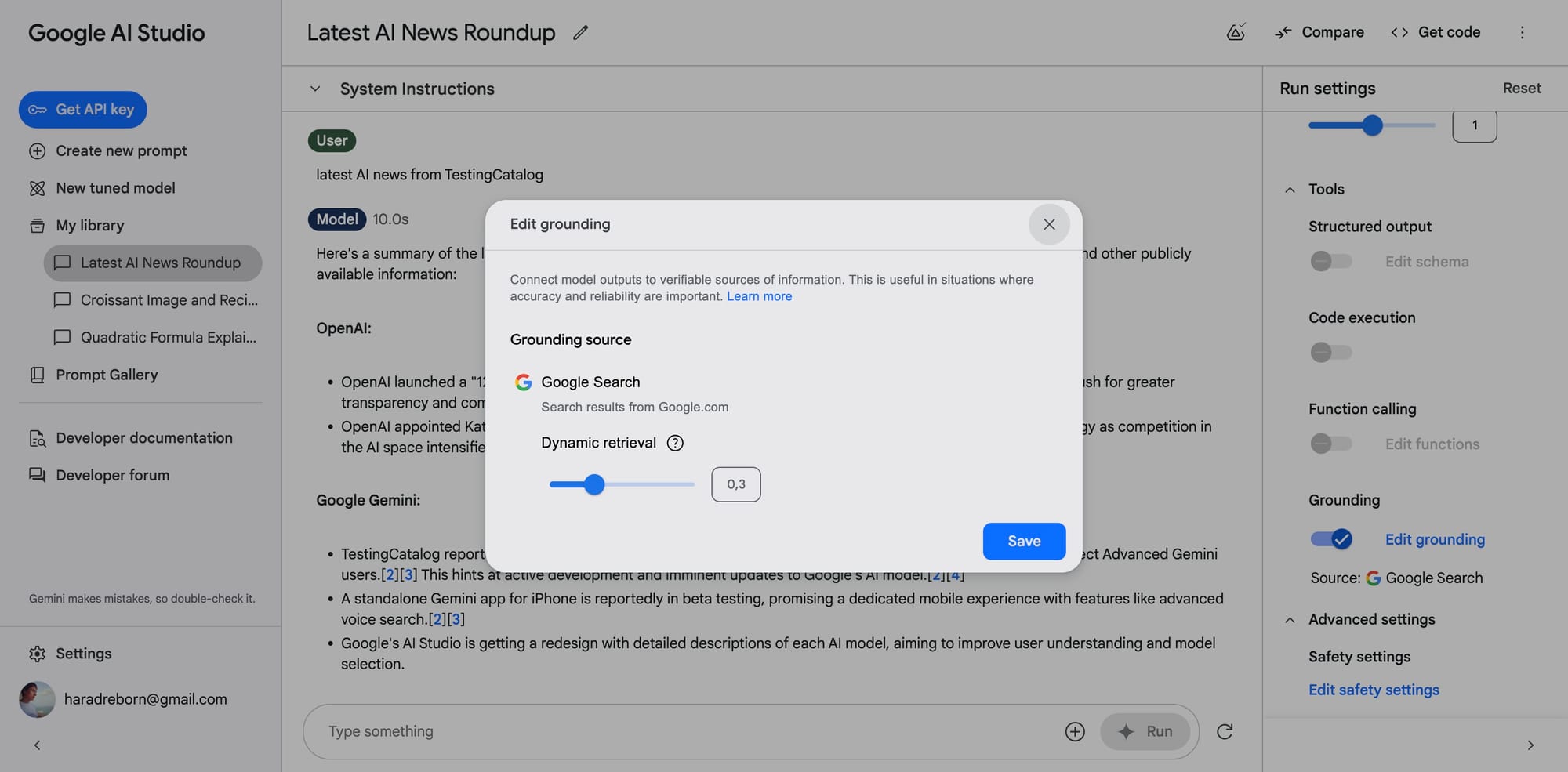Expand the System Instructions section
Screen dimensions: 1568x772
click(x=315, y=89)
